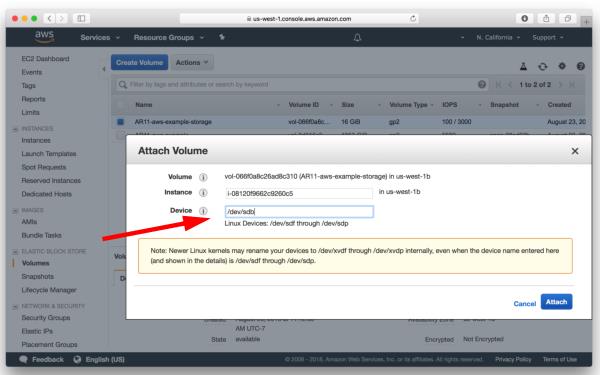Image resolution: width=600 pixels, height=375 pixels.
Task: Open Snapshots in the sidebar
Action: pos(38,276)
